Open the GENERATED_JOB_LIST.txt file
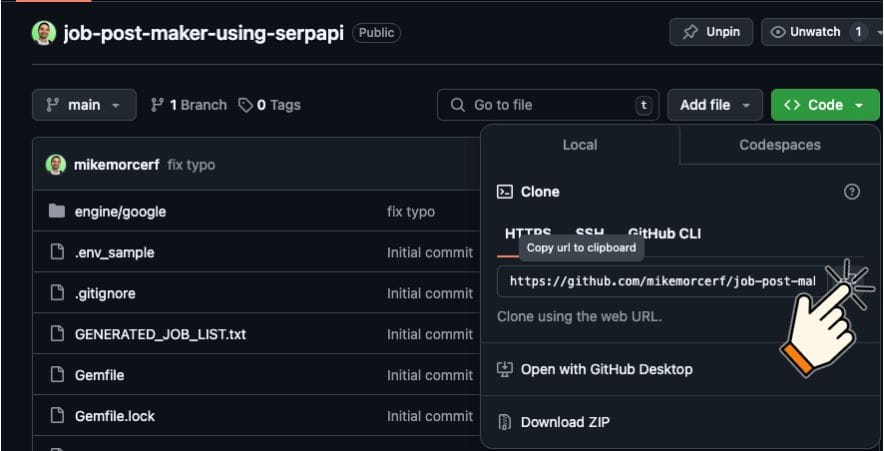The image size is (884, 451). tap(160, 334)
